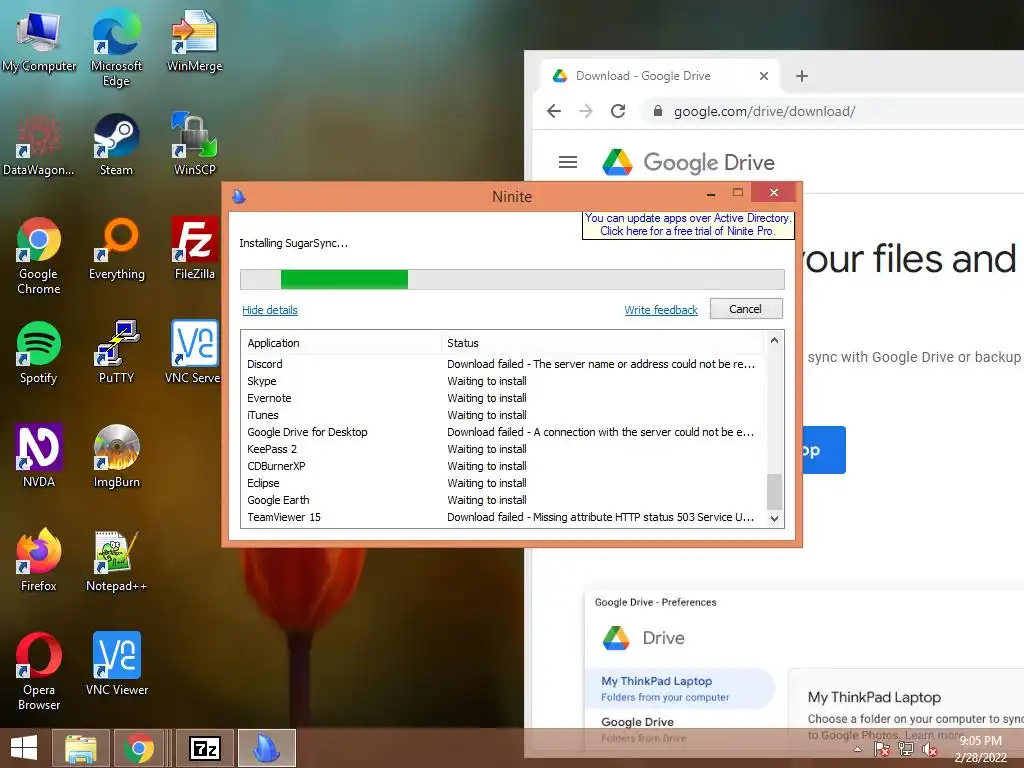Click the taskbar clock showing 9:05 PM
This screenshot has width=1024, height=768.
tap(980, 749)
